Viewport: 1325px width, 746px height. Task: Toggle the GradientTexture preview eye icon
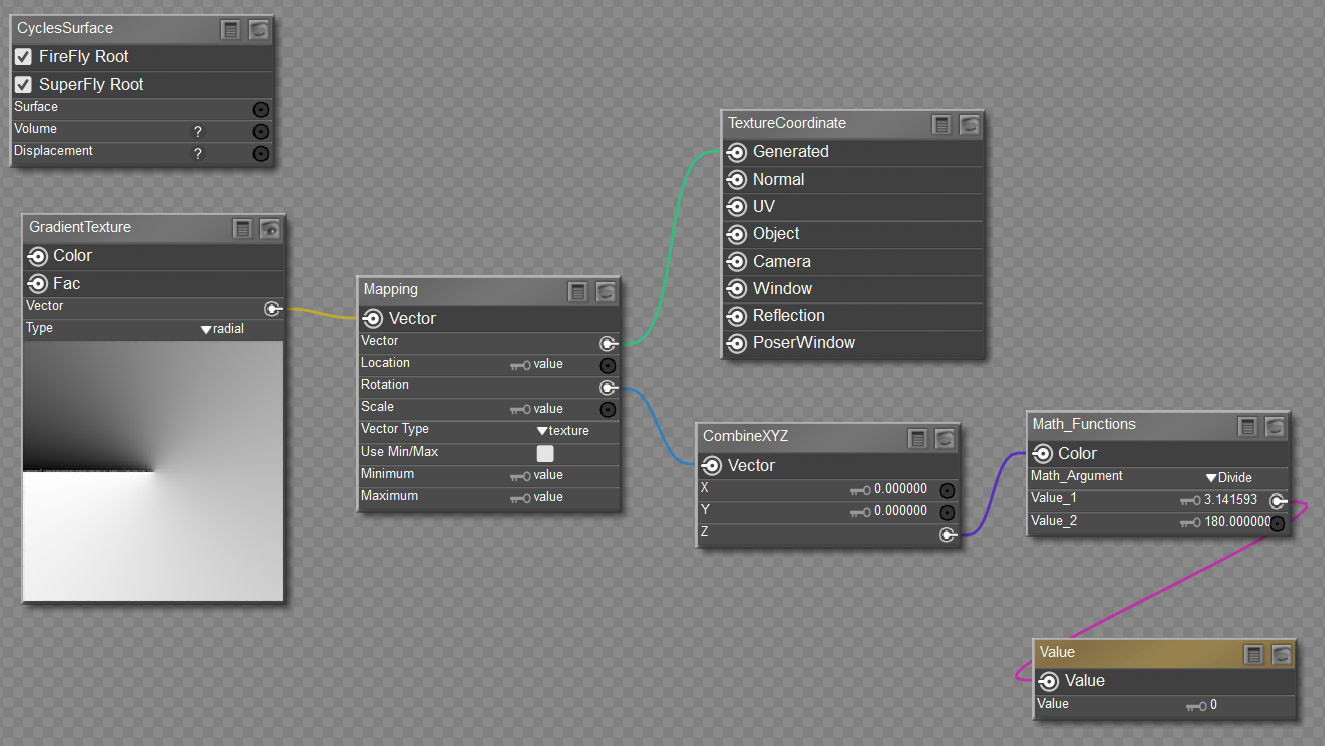pos(270,228)
